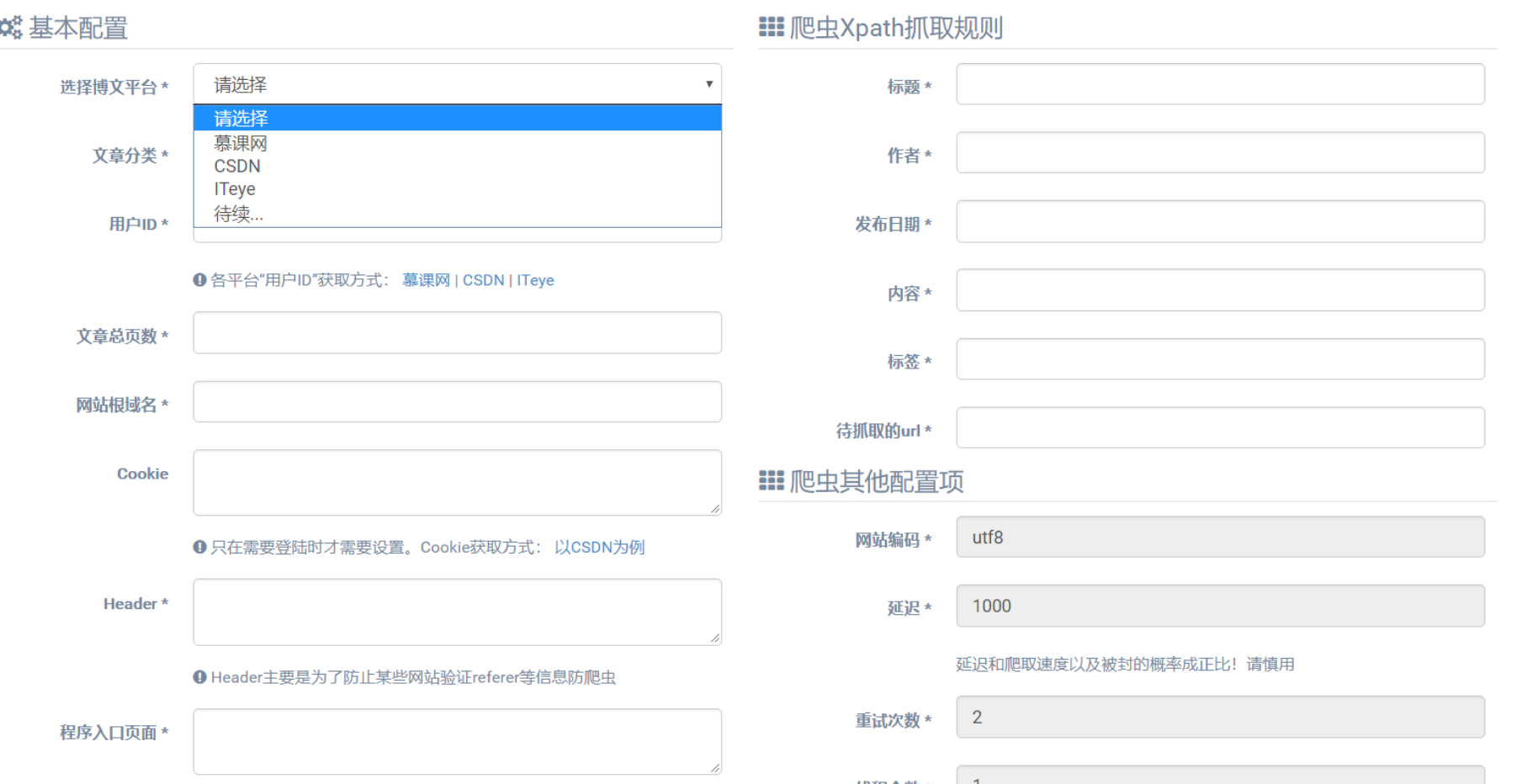Viewport: 1522px width, 784px height.
Task: Click the info icon before the Header hint
Action: pos(199,677)
